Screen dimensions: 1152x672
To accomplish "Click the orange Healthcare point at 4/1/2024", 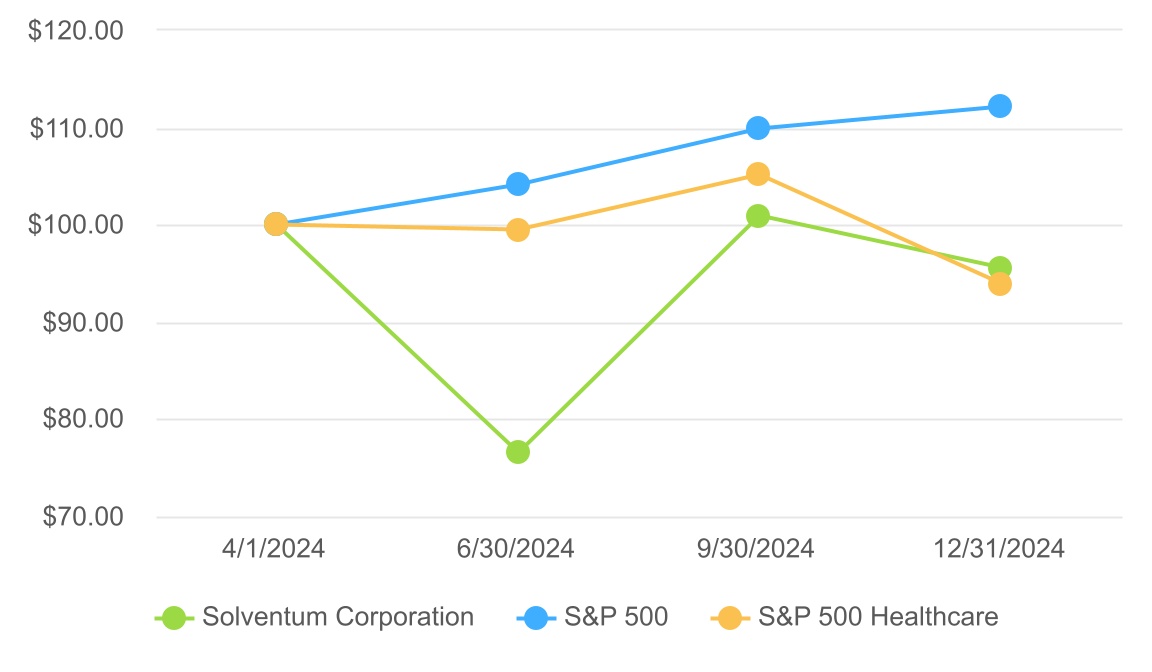I will click(x=276, y=224).
